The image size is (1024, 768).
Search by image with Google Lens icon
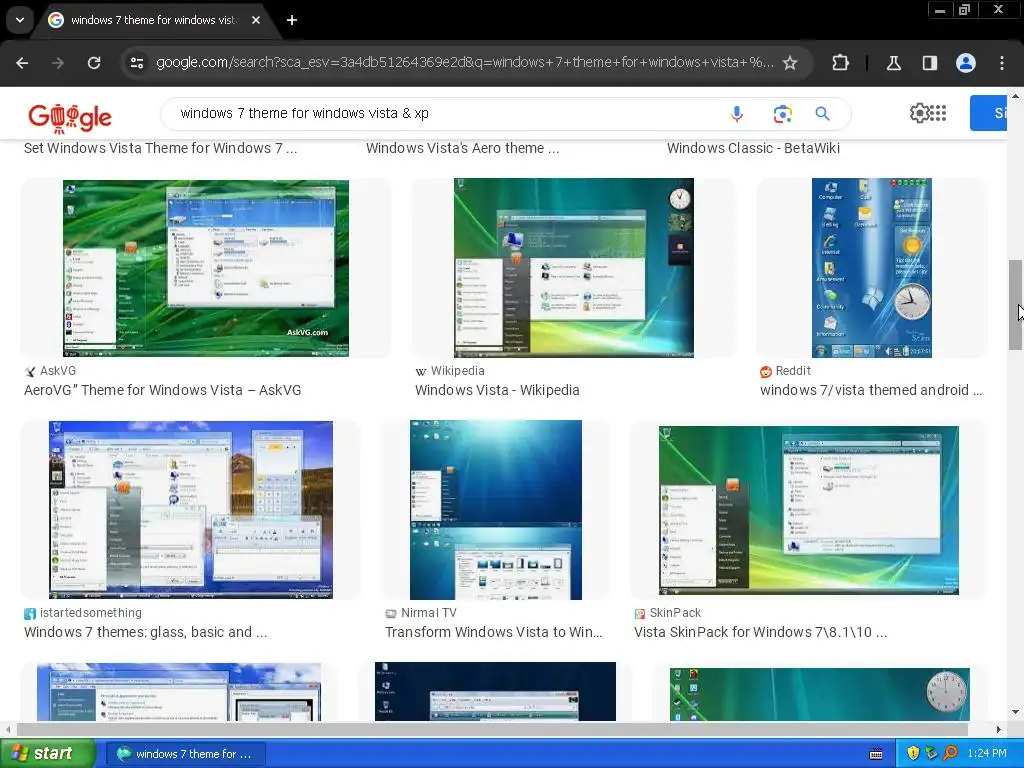tap(782, 114)
